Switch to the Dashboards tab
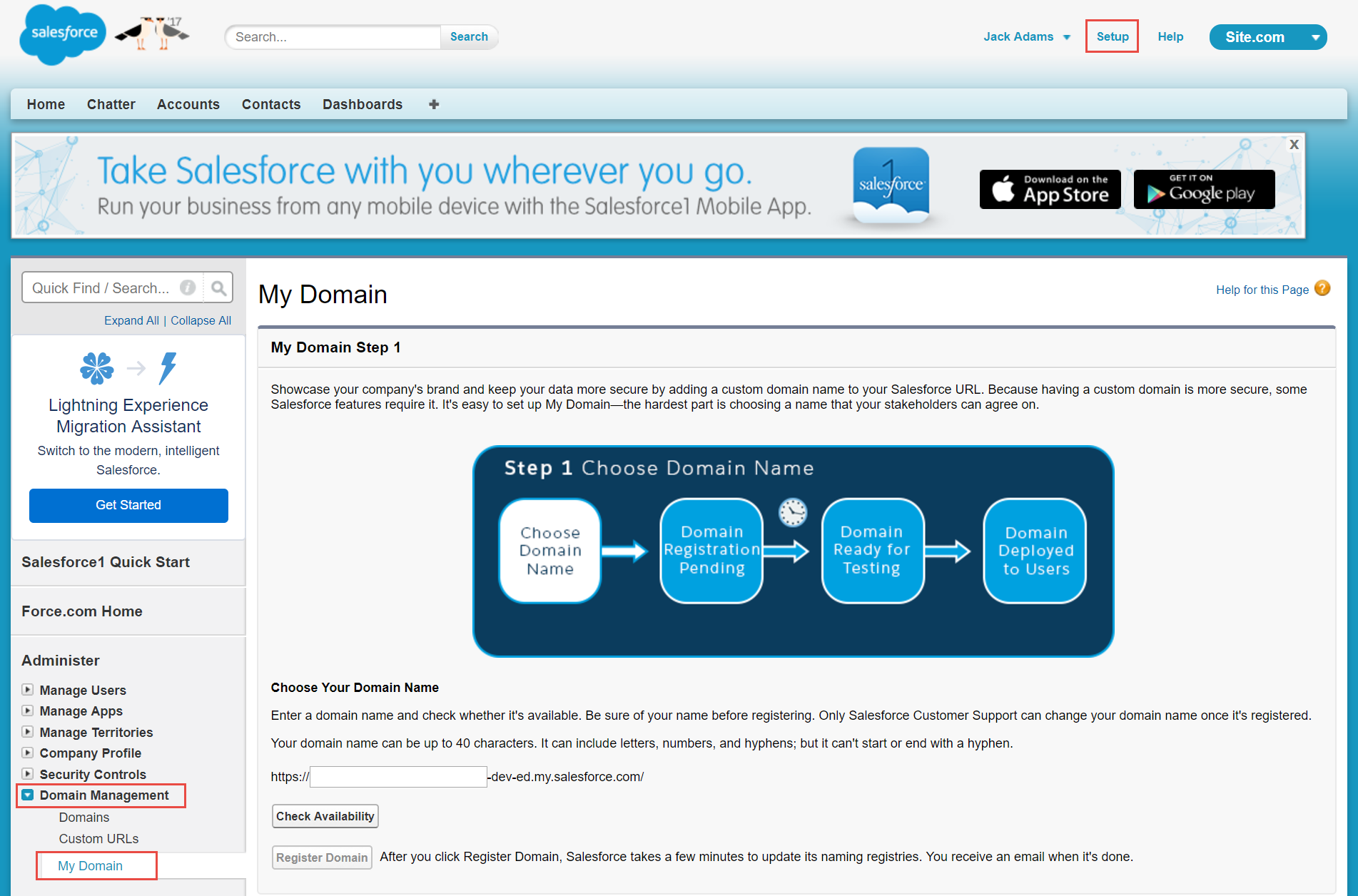Screen dimensions: 1358x896 click(363, 104)
